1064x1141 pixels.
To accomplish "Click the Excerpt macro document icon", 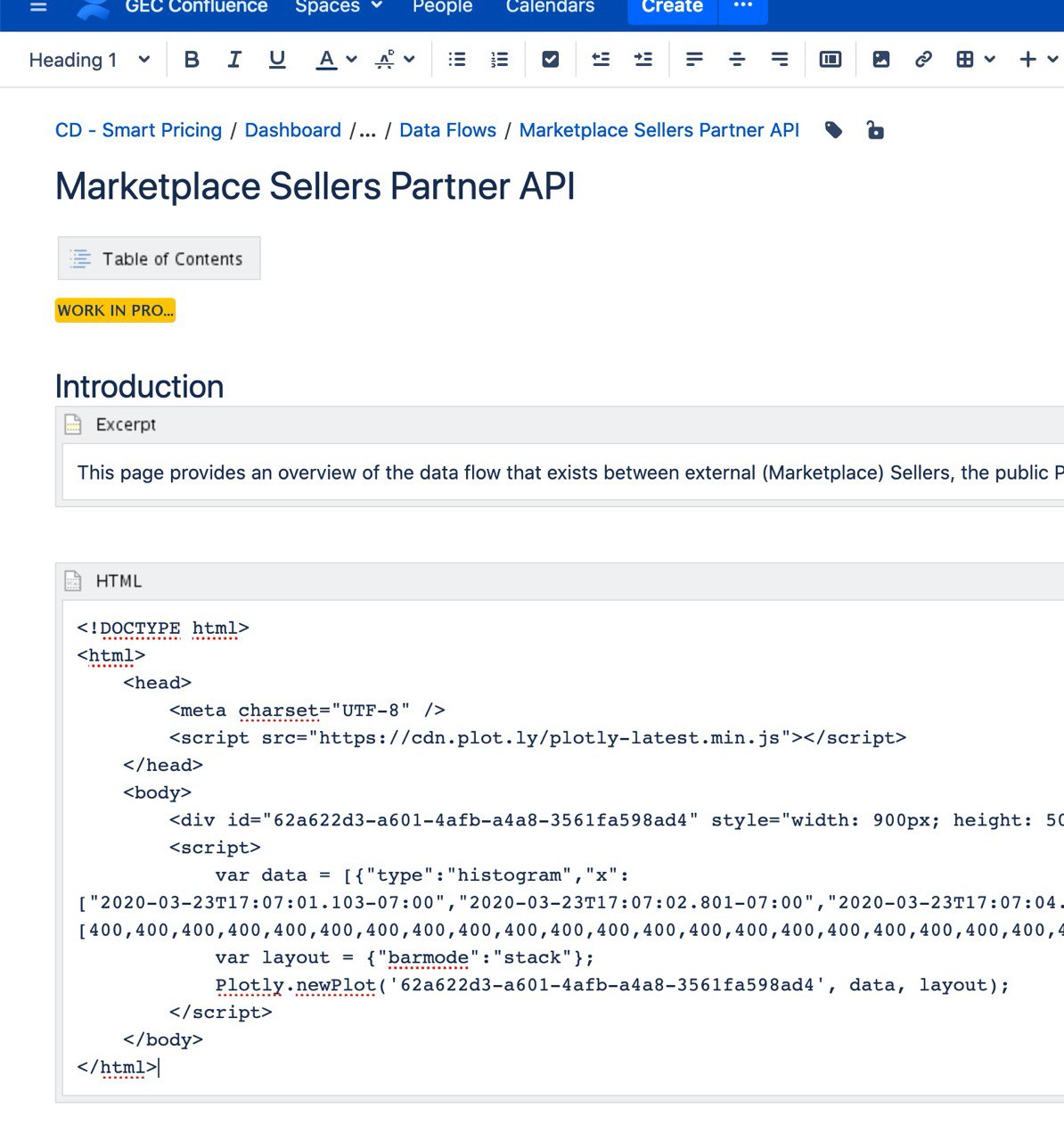I will coord(73,424).
